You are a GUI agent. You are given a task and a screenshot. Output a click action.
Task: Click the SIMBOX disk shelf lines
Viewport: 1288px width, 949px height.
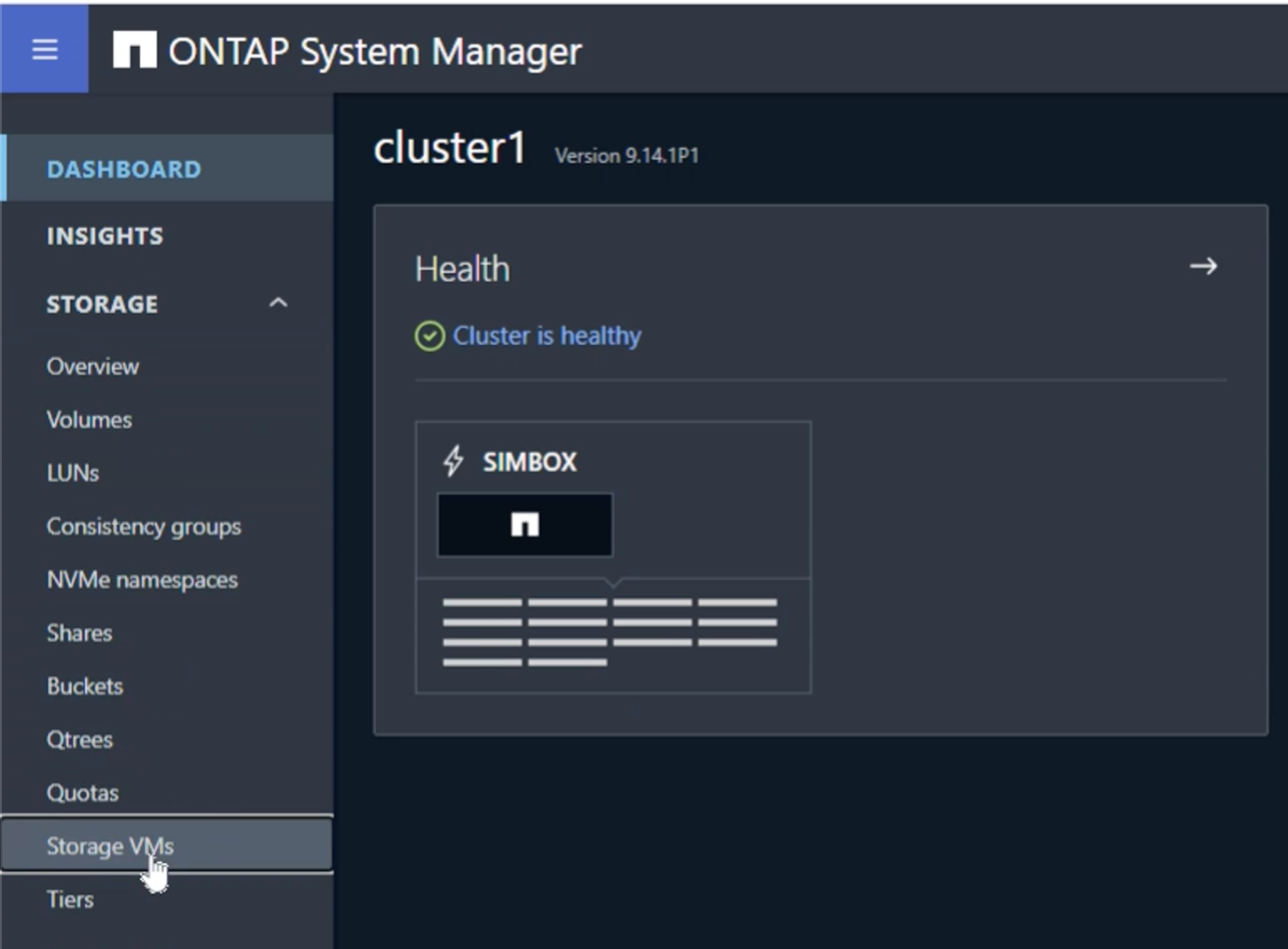coord(609,631)
